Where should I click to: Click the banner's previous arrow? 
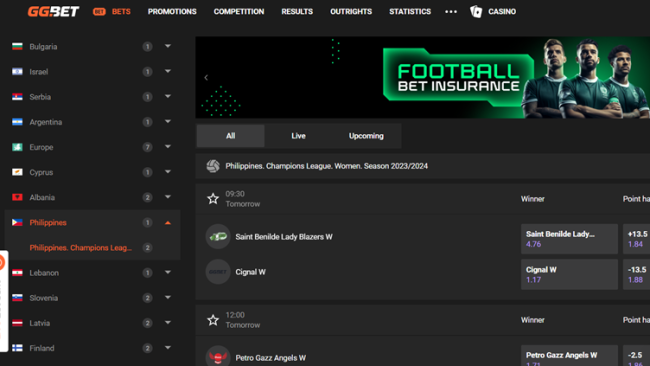pos(206,78)
